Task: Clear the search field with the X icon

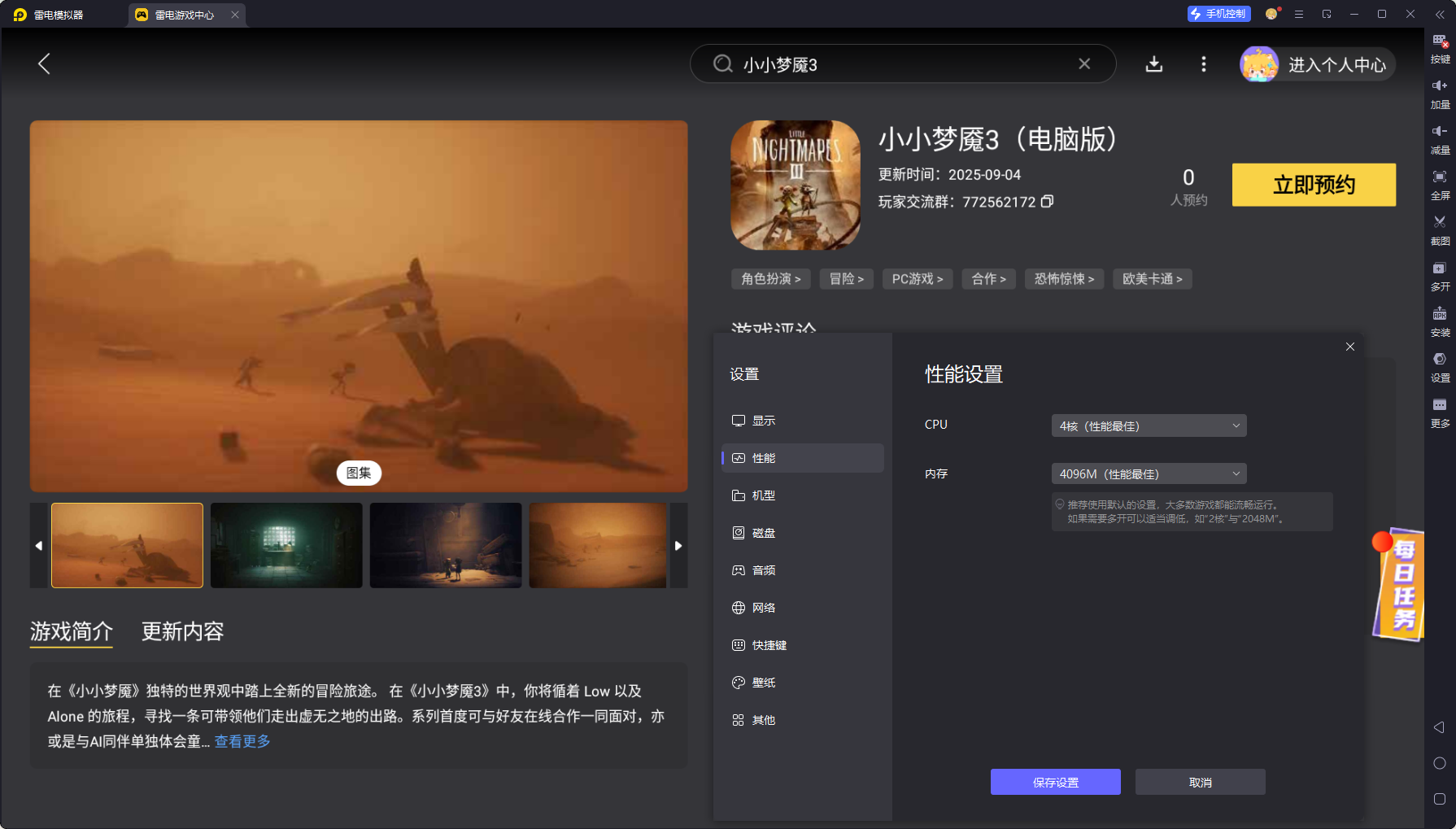Action: click(x=1084, y=63)
